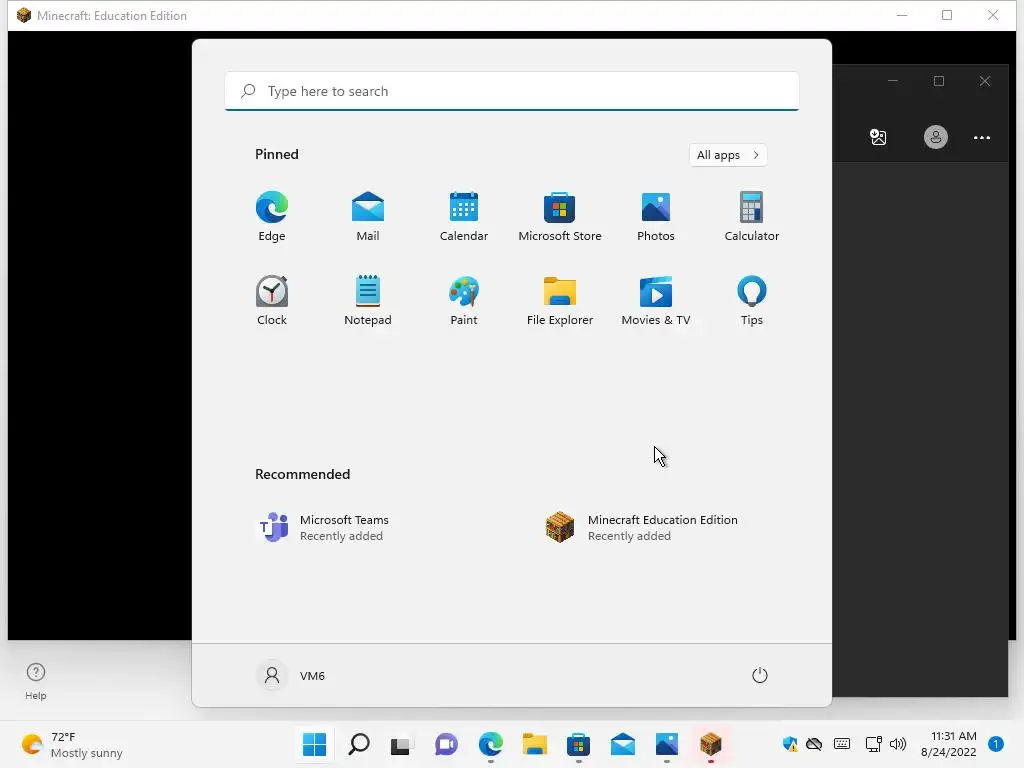Open the Calculator app
This screenshot has width=1024, height=768.
coord(752,216)
